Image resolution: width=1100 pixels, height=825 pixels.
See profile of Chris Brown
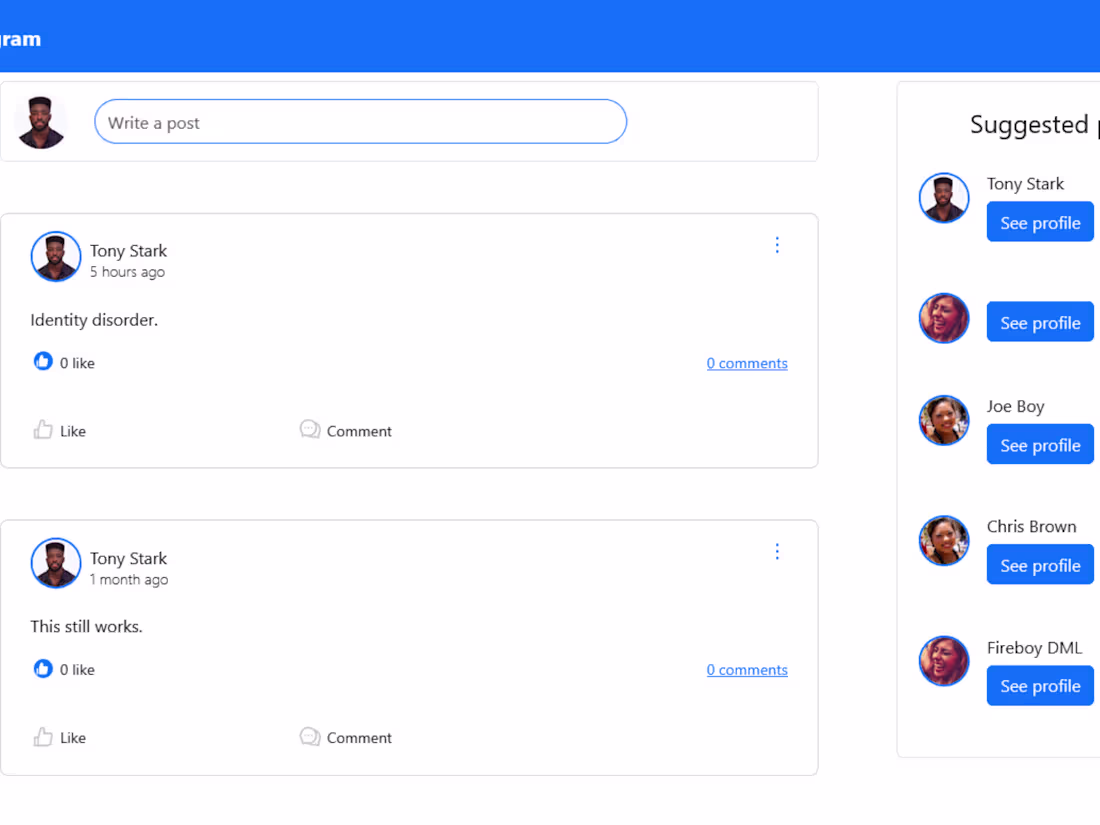click(x=1040, y=564)
